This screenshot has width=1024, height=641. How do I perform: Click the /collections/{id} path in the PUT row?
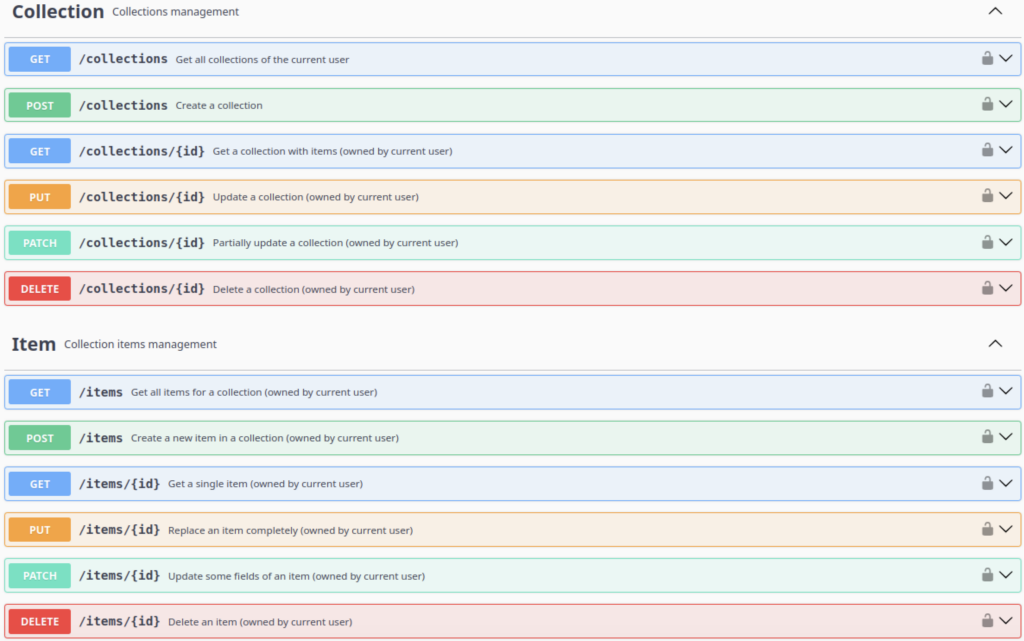141,197
